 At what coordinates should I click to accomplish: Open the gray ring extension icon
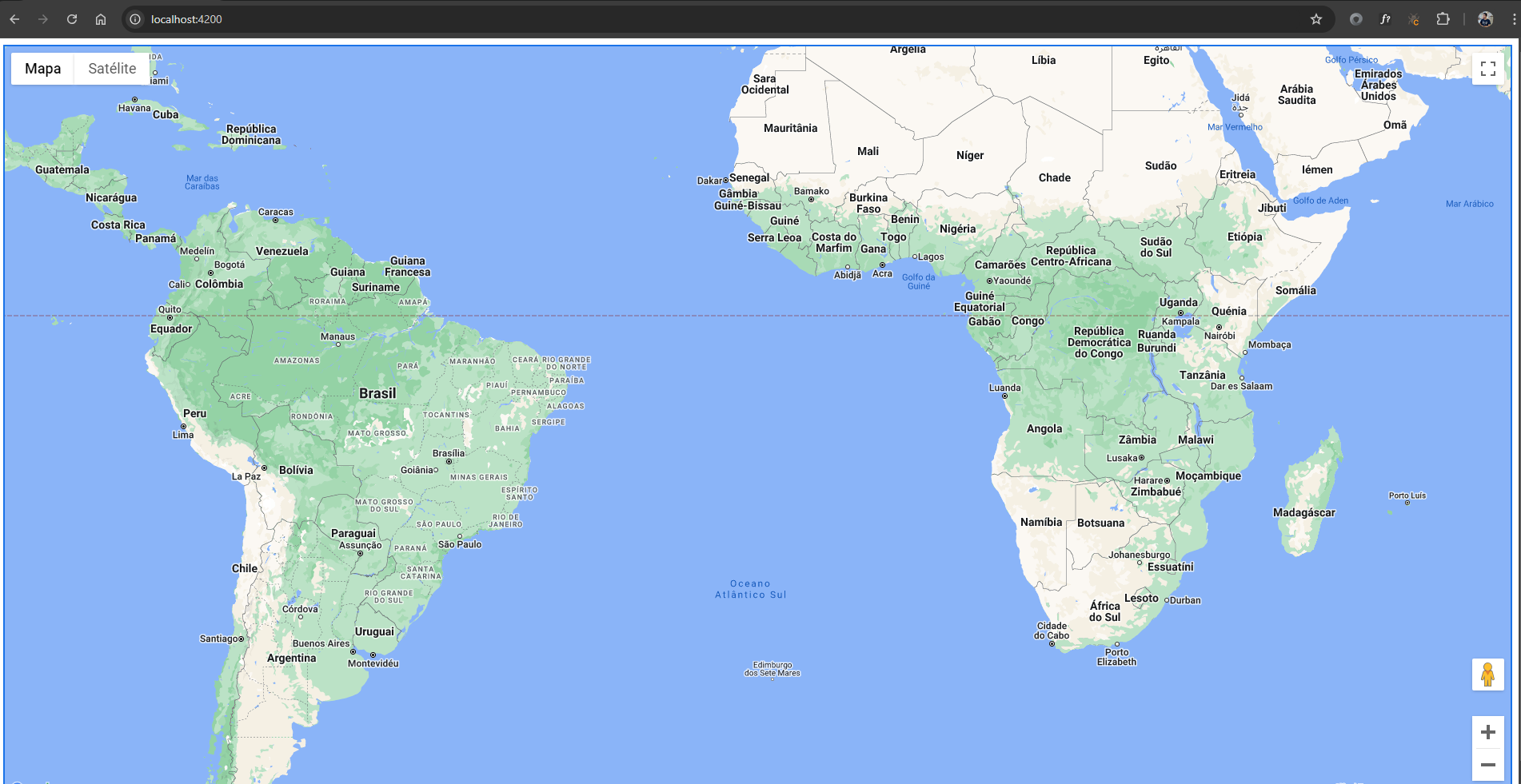pyautogui.click(x=1355, y=19)
